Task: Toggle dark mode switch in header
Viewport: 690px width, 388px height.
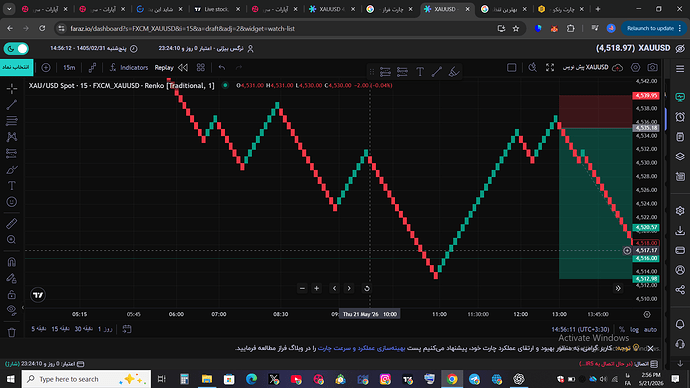Action: coord(16,48)
